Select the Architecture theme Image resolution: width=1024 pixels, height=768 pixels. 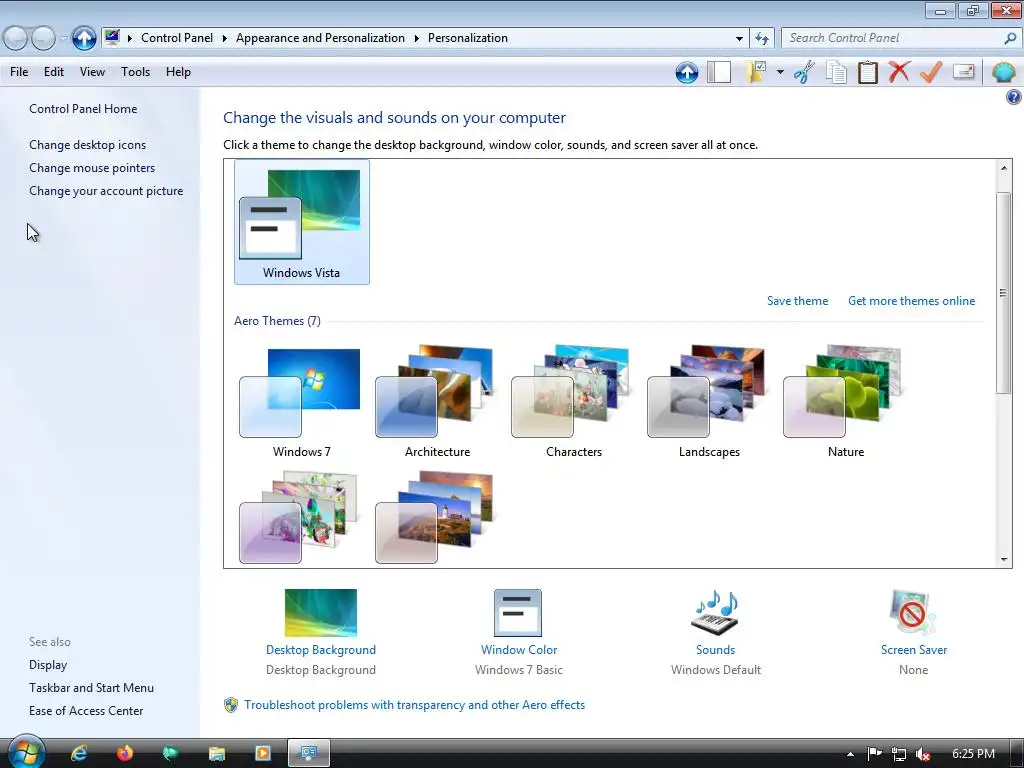pos(437,402)
